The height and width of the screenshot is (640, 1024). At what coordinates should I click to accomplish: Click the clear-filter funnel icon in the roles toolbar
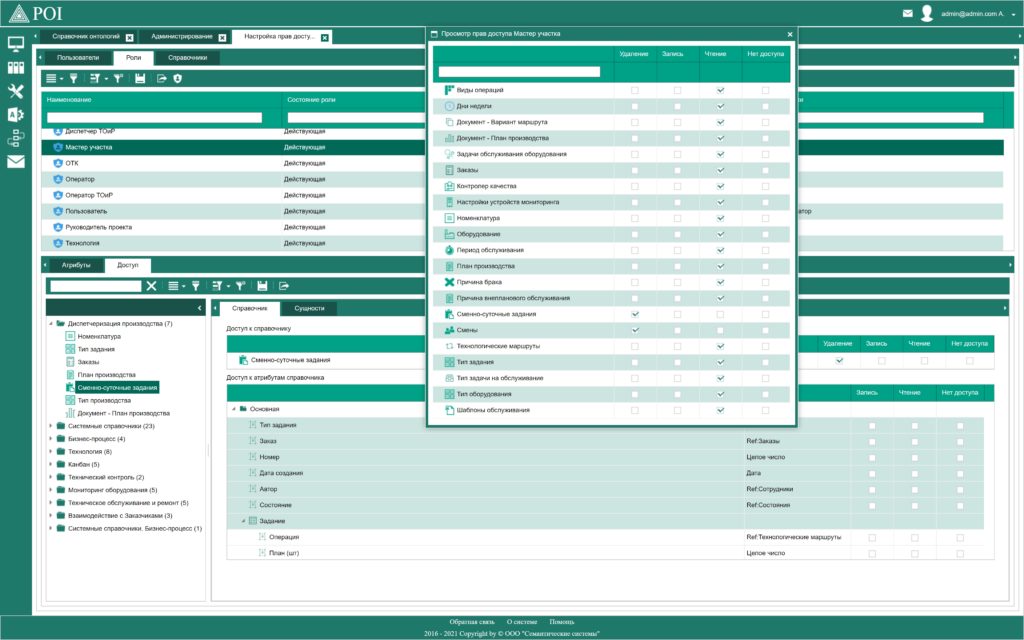pos(118,78)
